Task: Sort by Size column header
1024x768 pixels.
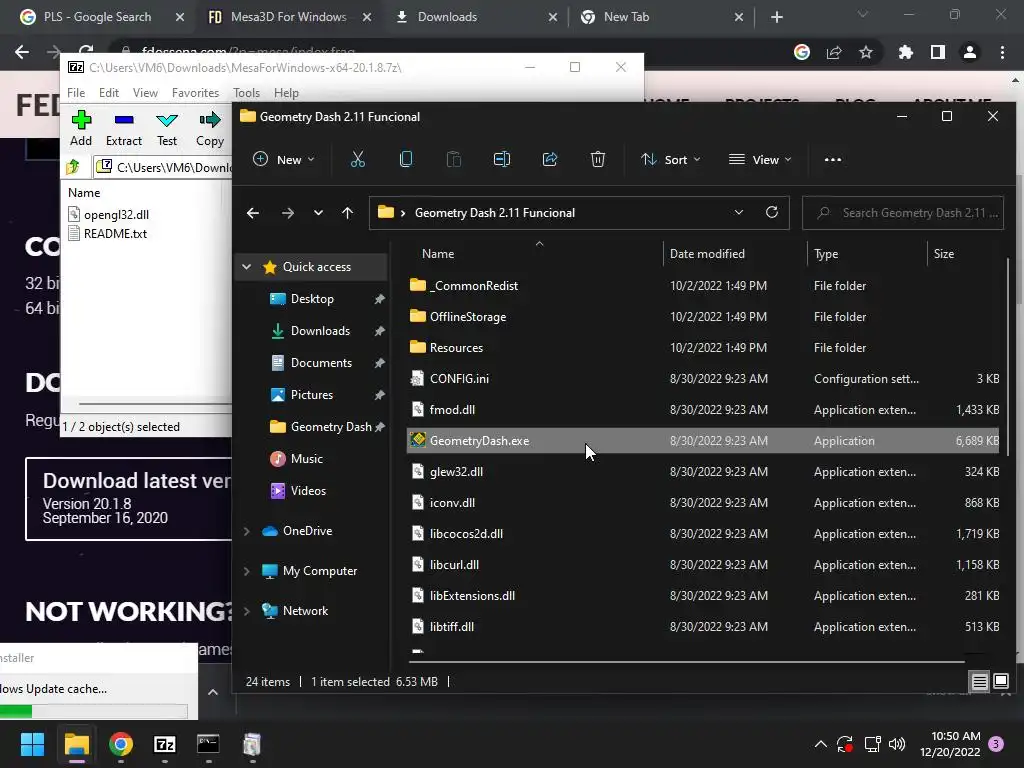Action: click(x=944, y=253)
